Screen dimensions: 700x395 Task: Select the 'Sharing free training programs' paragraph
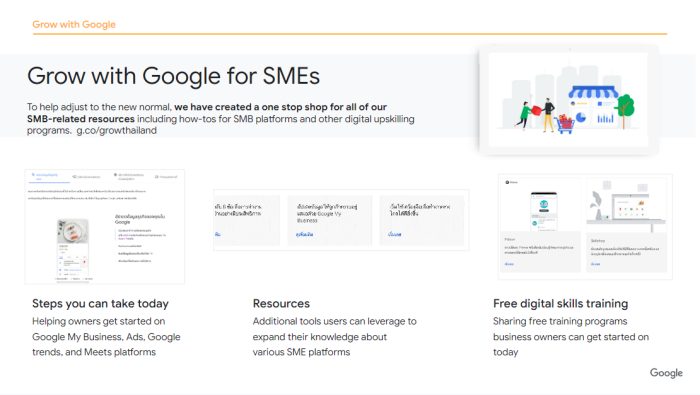571,337
